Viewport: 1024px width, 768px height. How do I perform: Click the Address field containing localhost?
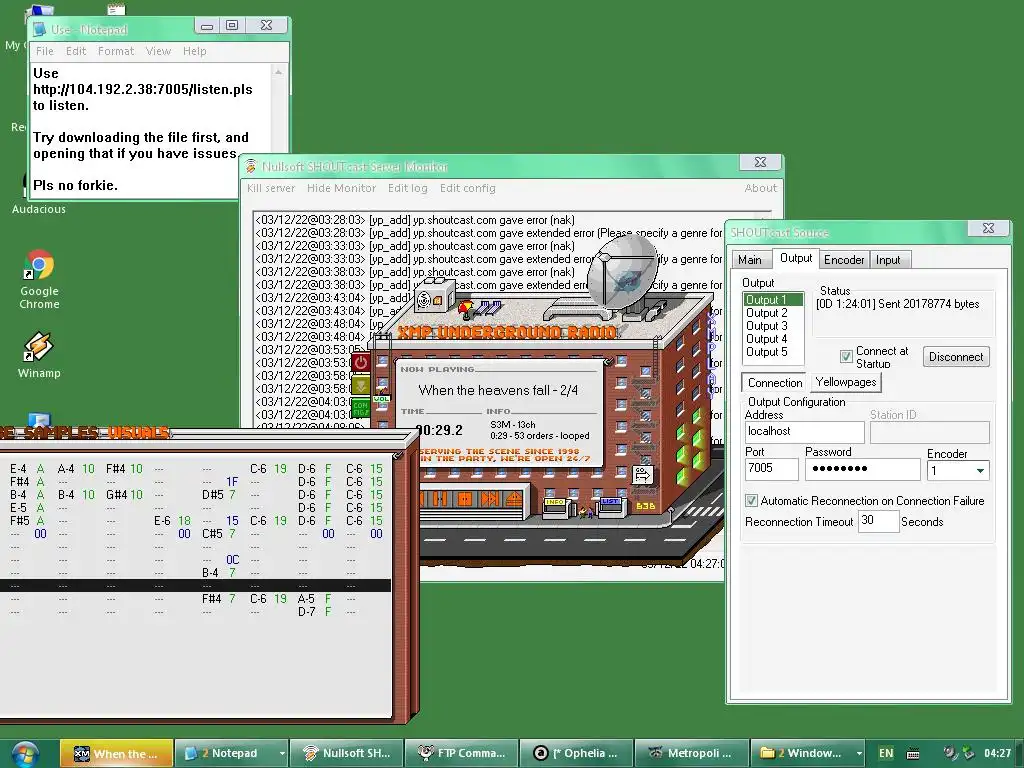pos(805,432)
